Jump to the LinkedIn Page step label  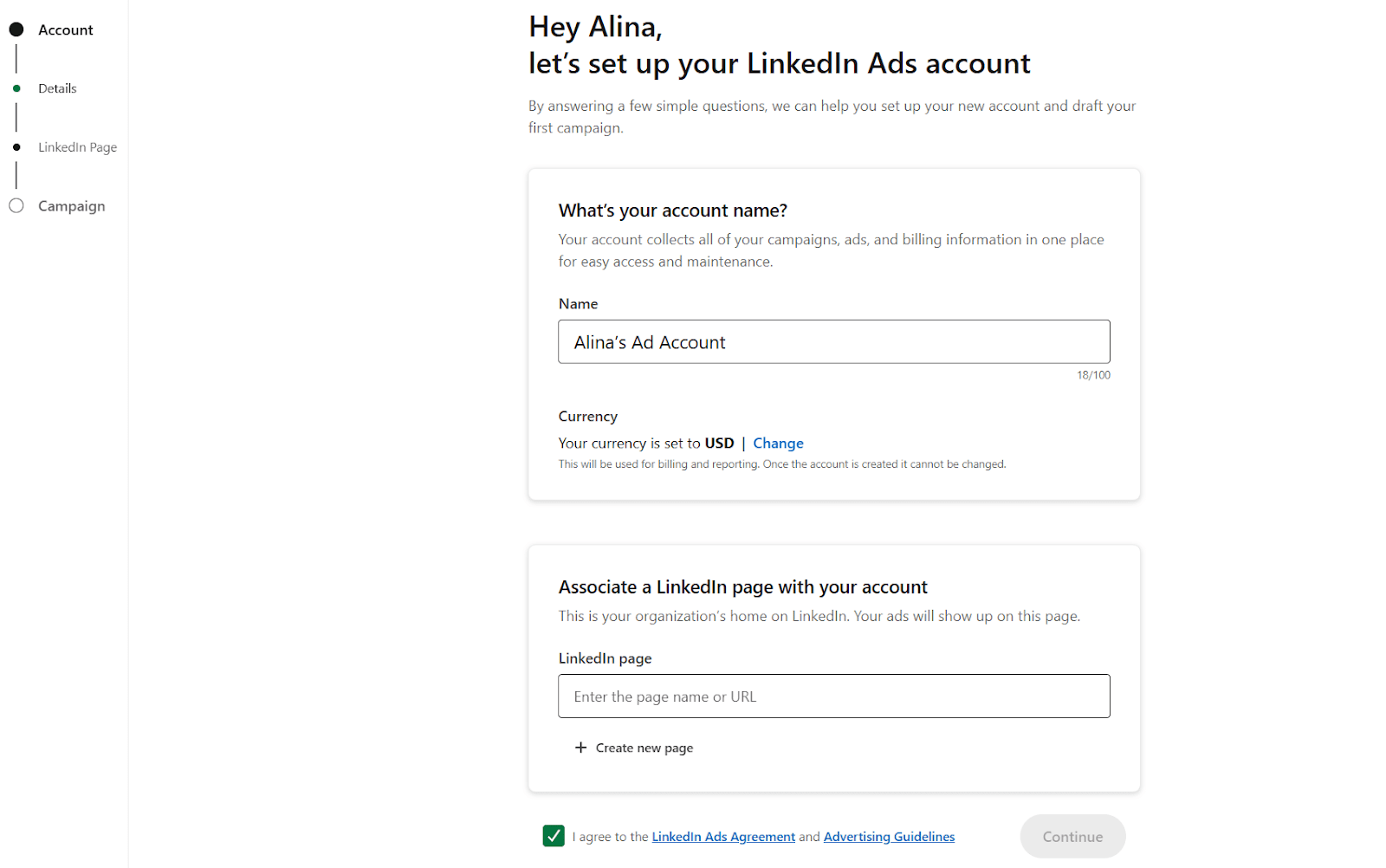[77, 147]
